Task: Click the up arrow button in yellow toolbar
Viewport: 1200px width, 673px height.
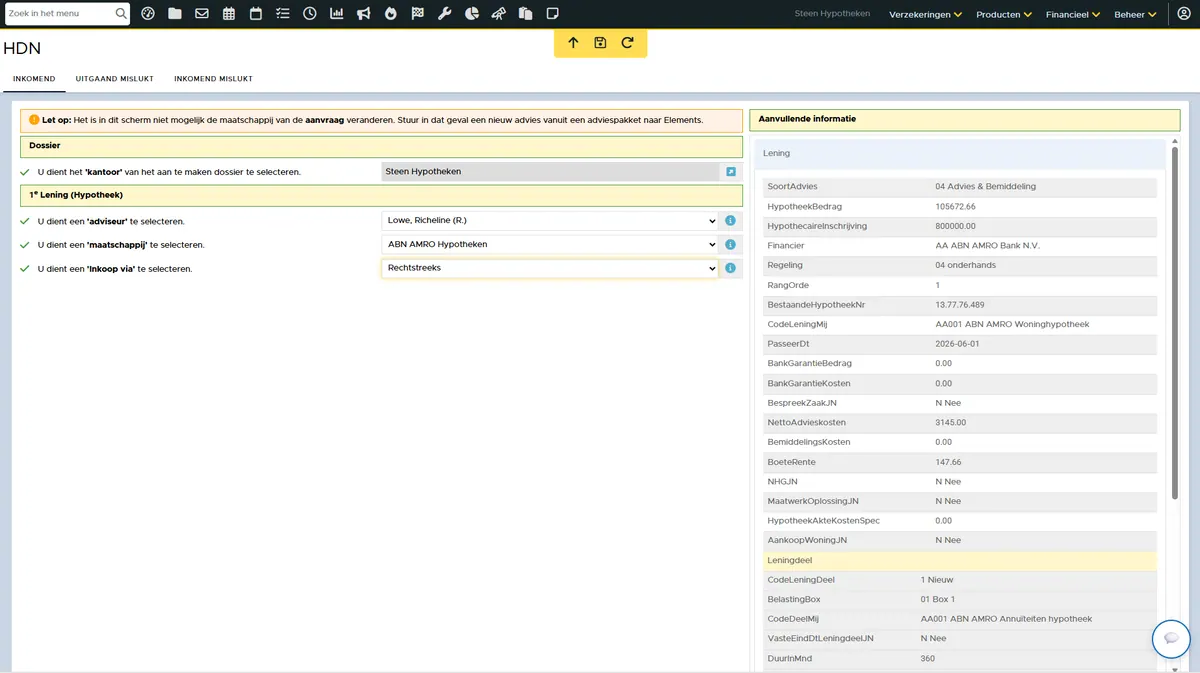Action: pos(573,43)
